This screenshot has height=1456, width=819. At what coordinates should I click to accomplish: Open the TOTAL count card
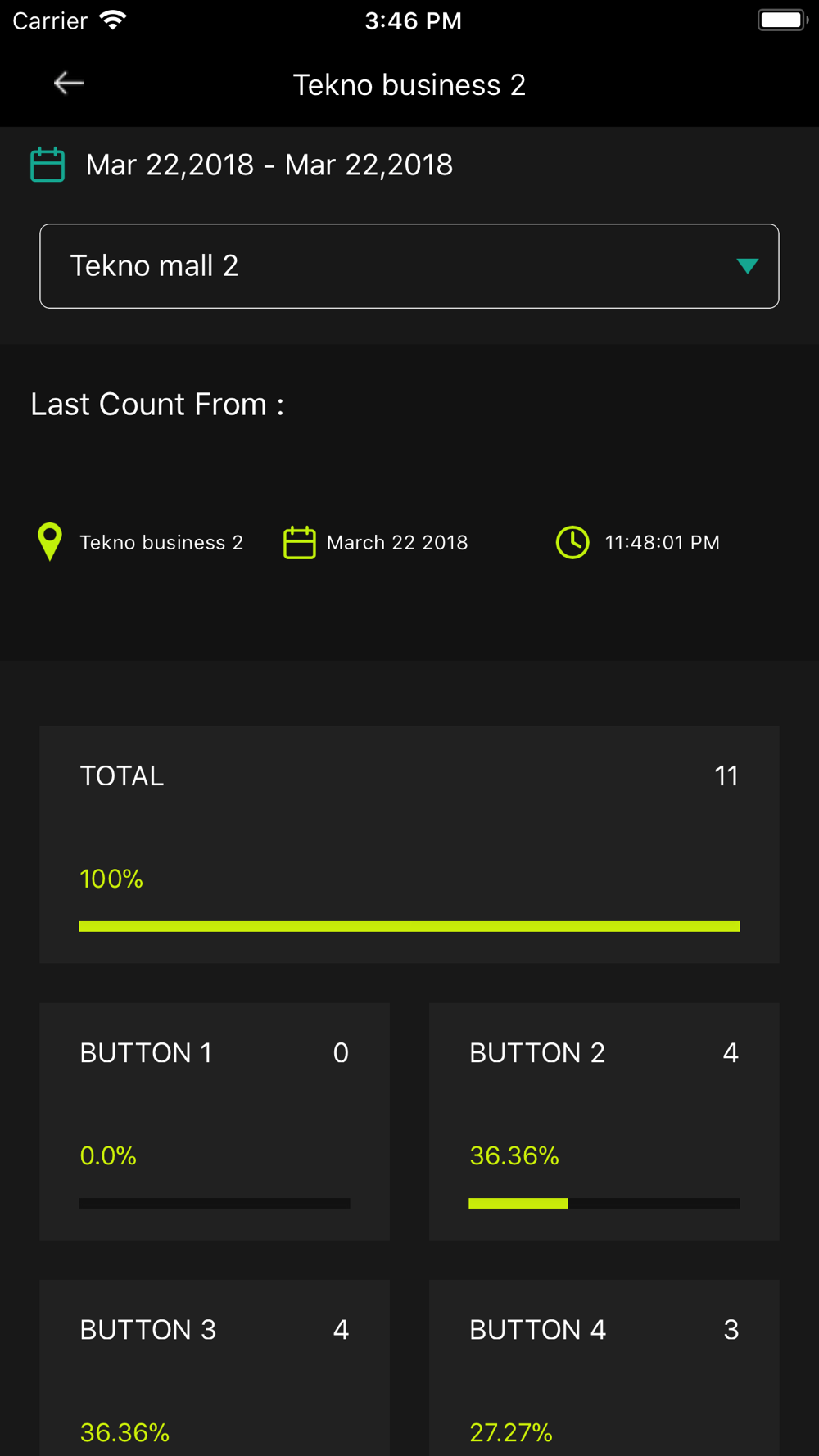tap(409, 844)
